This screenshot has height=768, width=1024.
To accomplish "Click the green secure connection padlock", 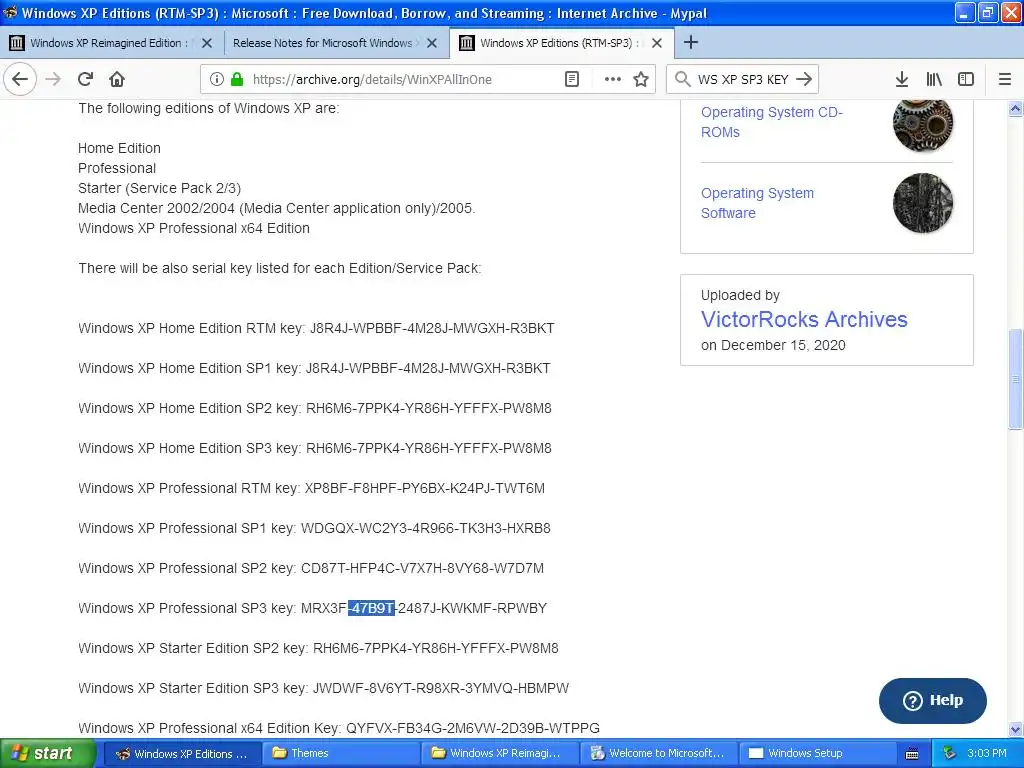I will pos(236,79).
